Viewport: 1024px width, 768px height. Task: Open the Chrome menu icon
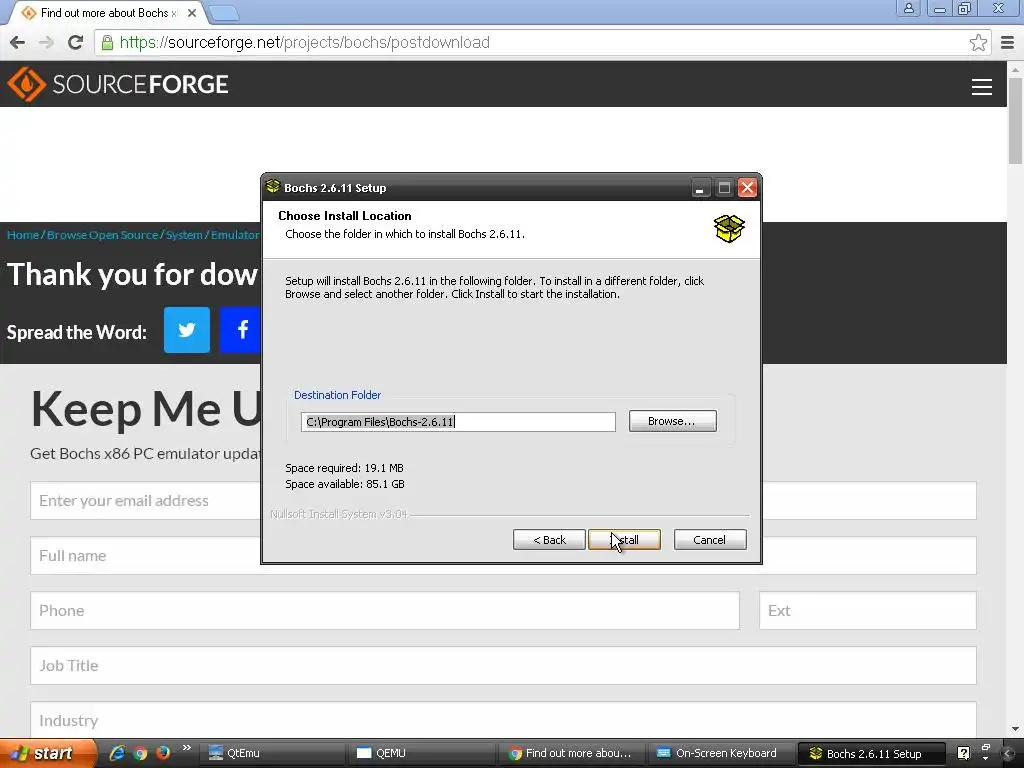(1008, 42)
